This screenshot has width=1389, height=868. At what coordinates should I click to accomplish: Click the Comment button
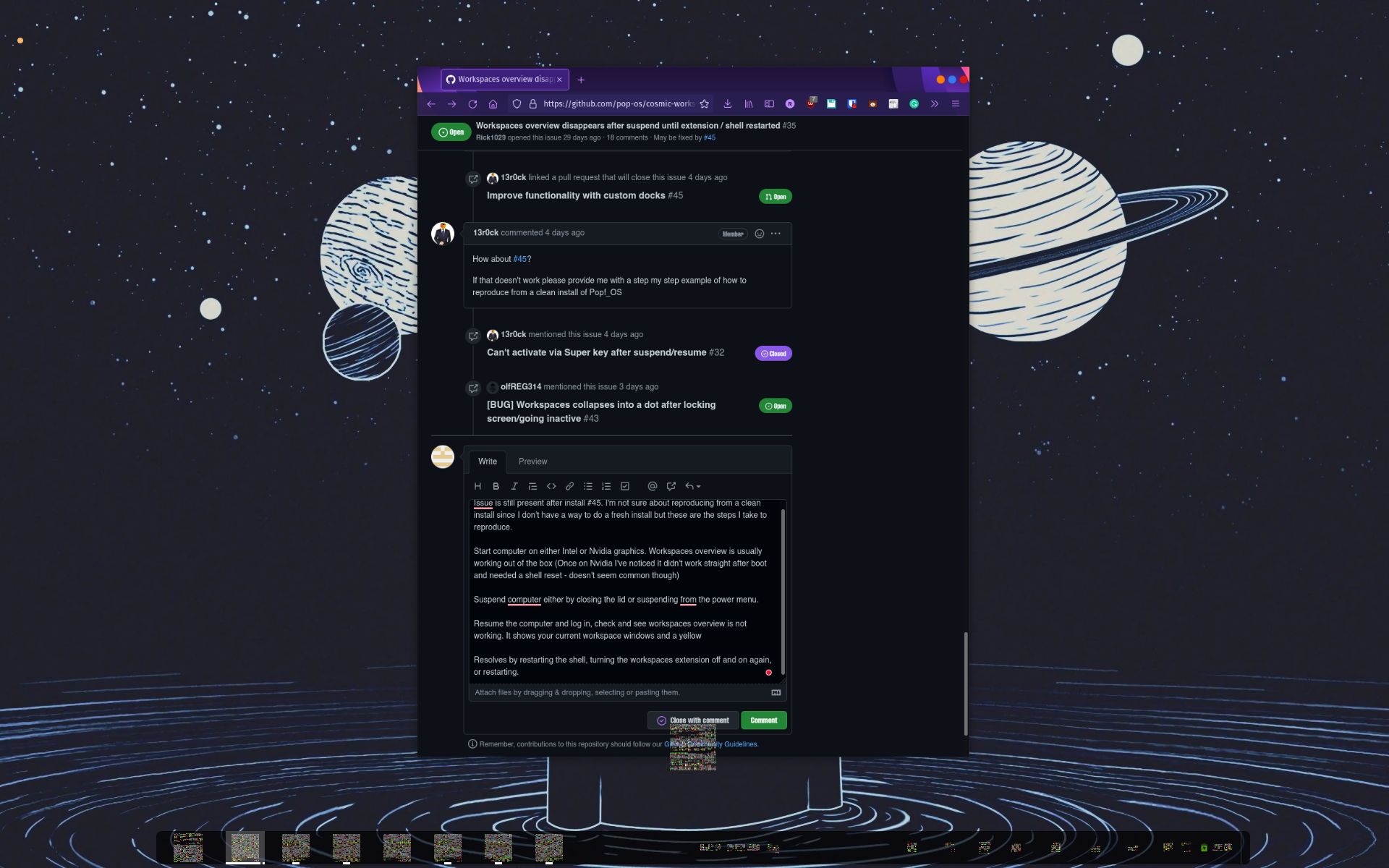764,720
